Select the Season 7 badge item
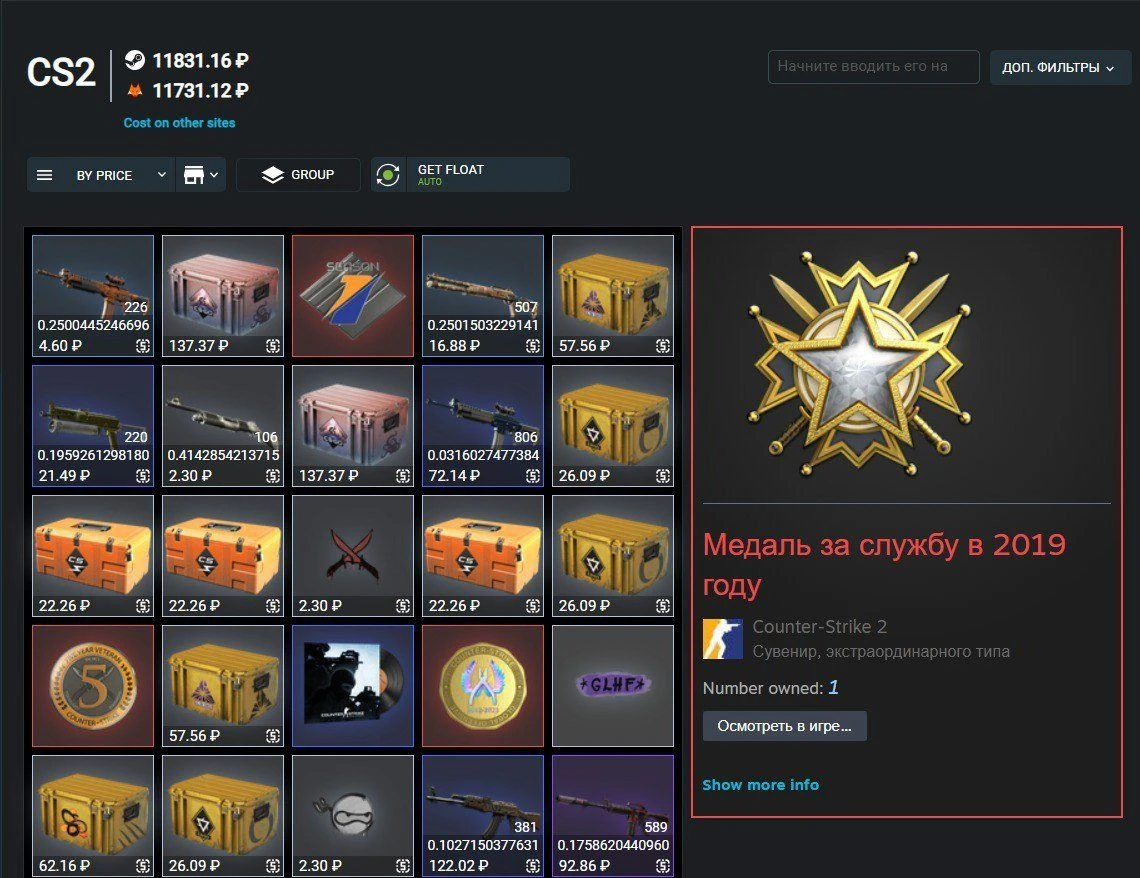Image resolution: width=1140 pixels, height=878 pixels. tap(353, 296)
